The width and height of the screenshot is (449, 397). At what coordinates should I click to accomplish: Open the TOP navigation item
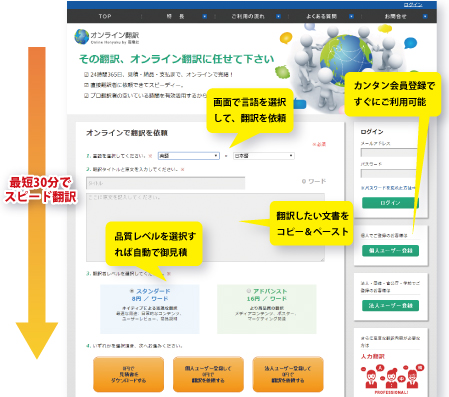pyautogui.click(x=105, y=16)
